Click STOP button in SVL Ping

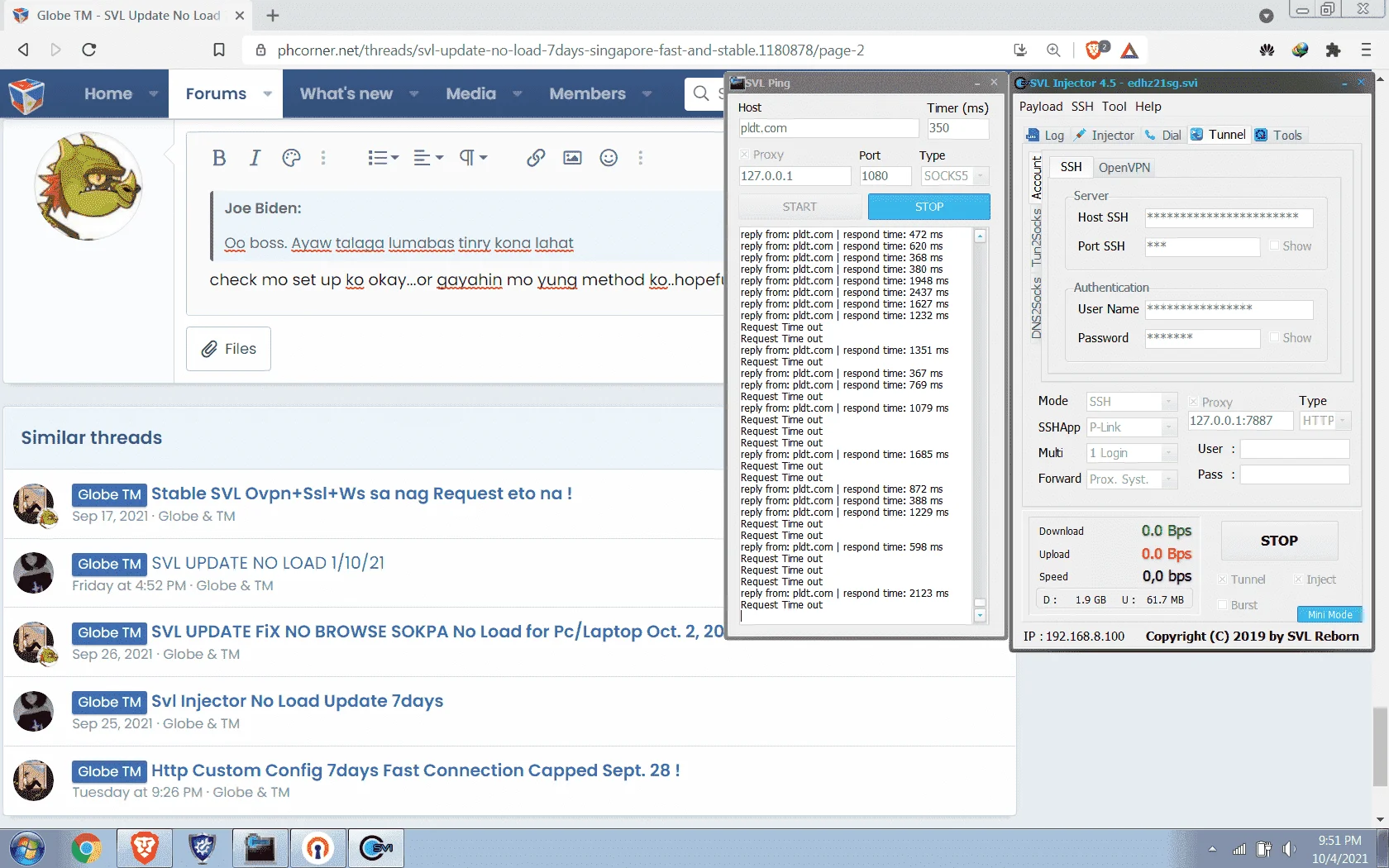928,207
